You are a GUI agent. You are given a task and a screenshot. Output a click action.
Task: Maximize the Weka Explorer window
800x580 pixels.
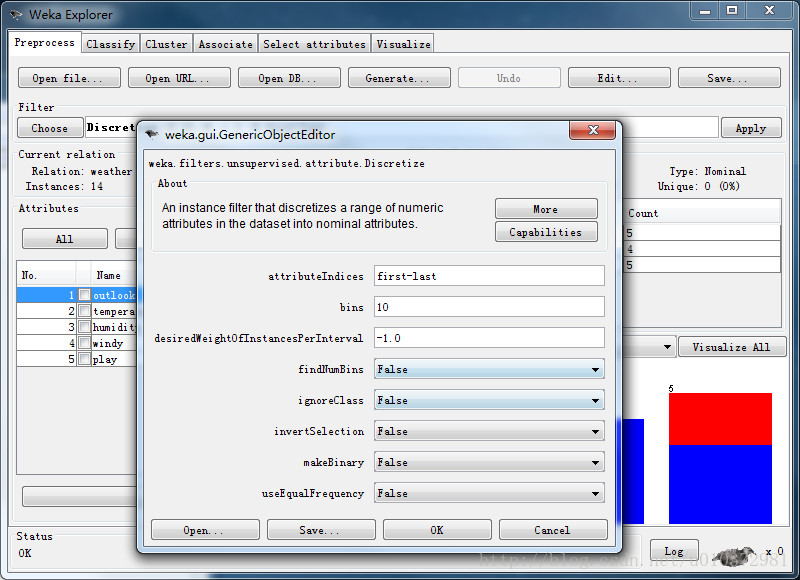732,11
